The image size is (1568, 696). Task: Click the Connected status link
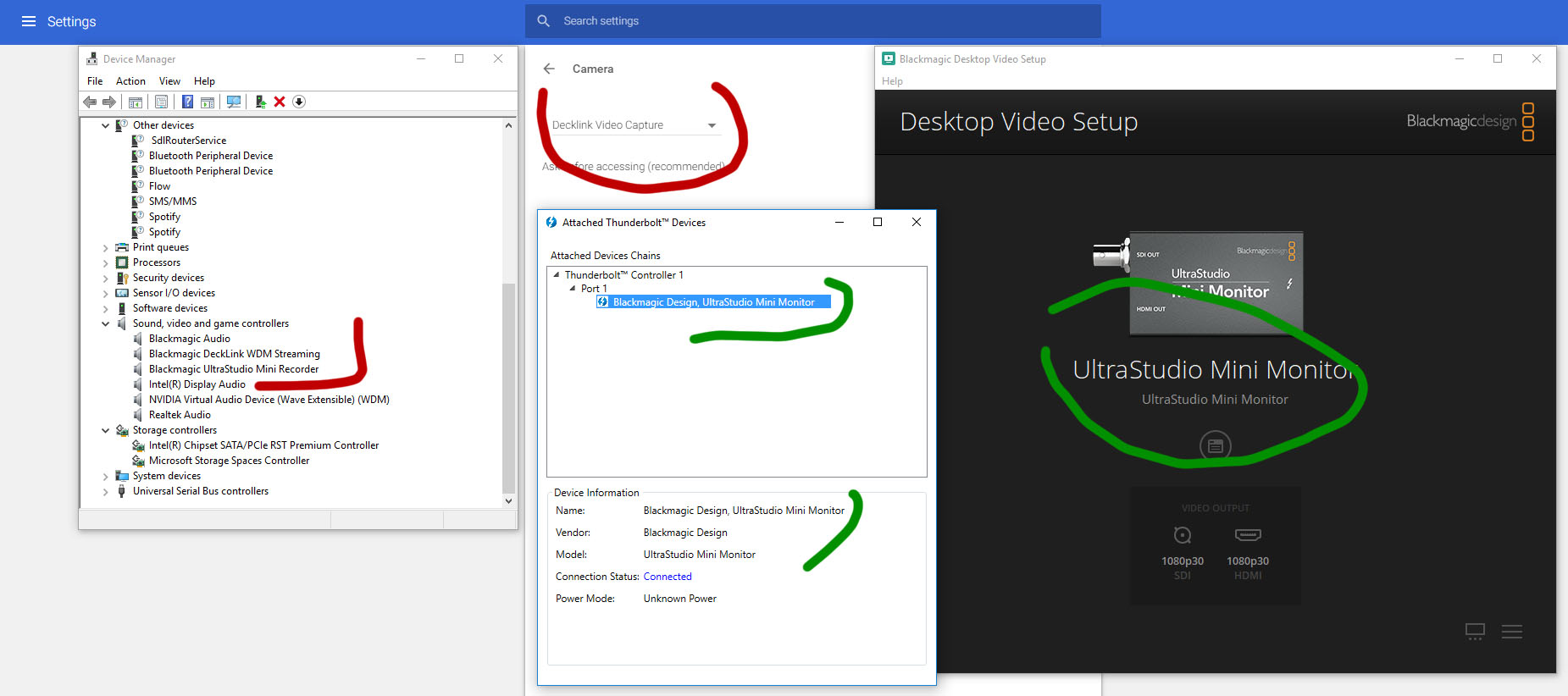point(668,577)
